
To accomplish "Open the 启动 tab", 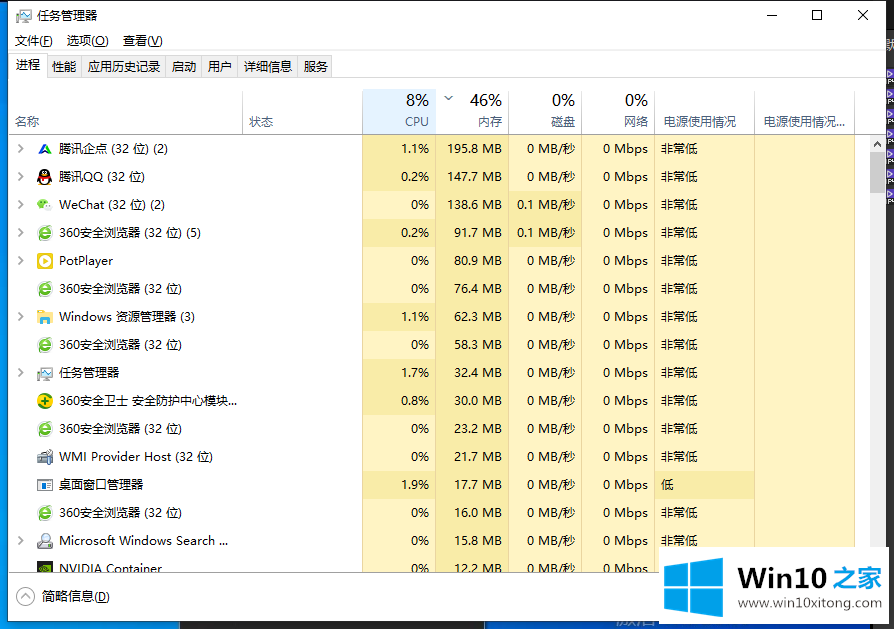I will pos(184,67).
